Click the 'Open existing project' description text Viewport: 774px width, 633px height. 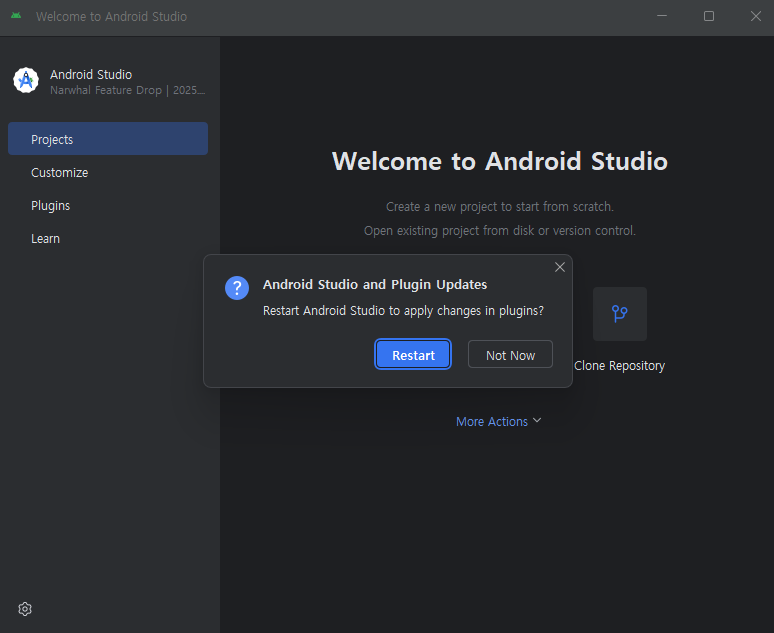coord(500,231)
